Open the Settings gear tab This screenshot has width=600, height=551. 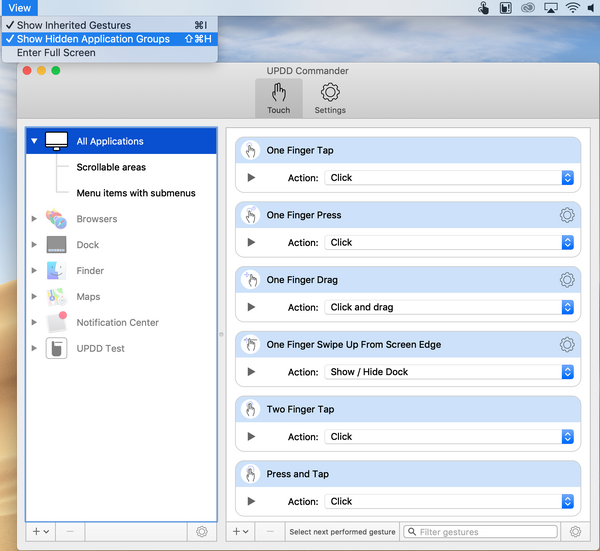coord(330,98)
